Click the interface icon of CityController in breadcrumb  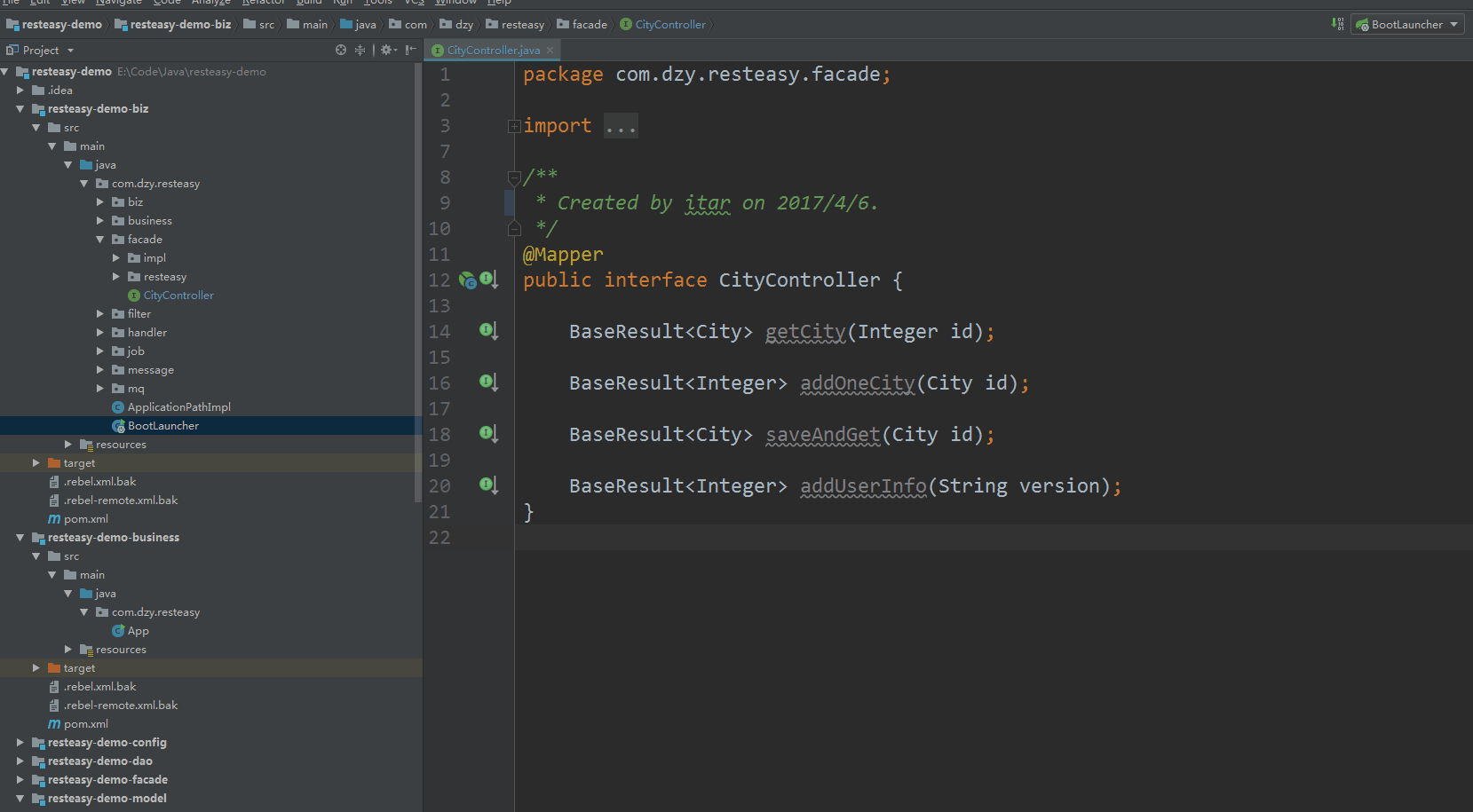626,24
